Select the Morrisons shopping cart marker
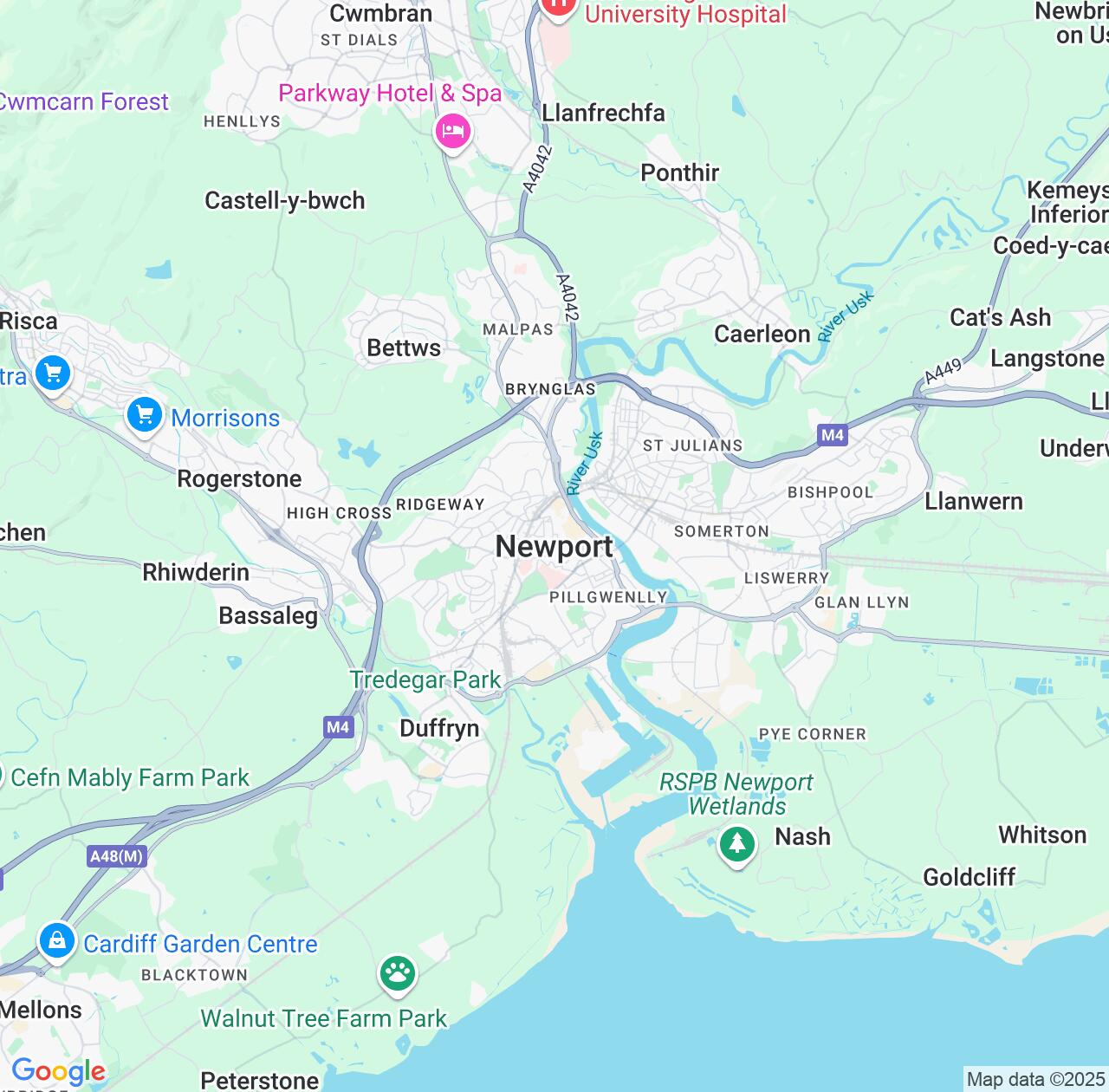Viewport: 1109px width, 1092px height. click(x=145, y=416)
